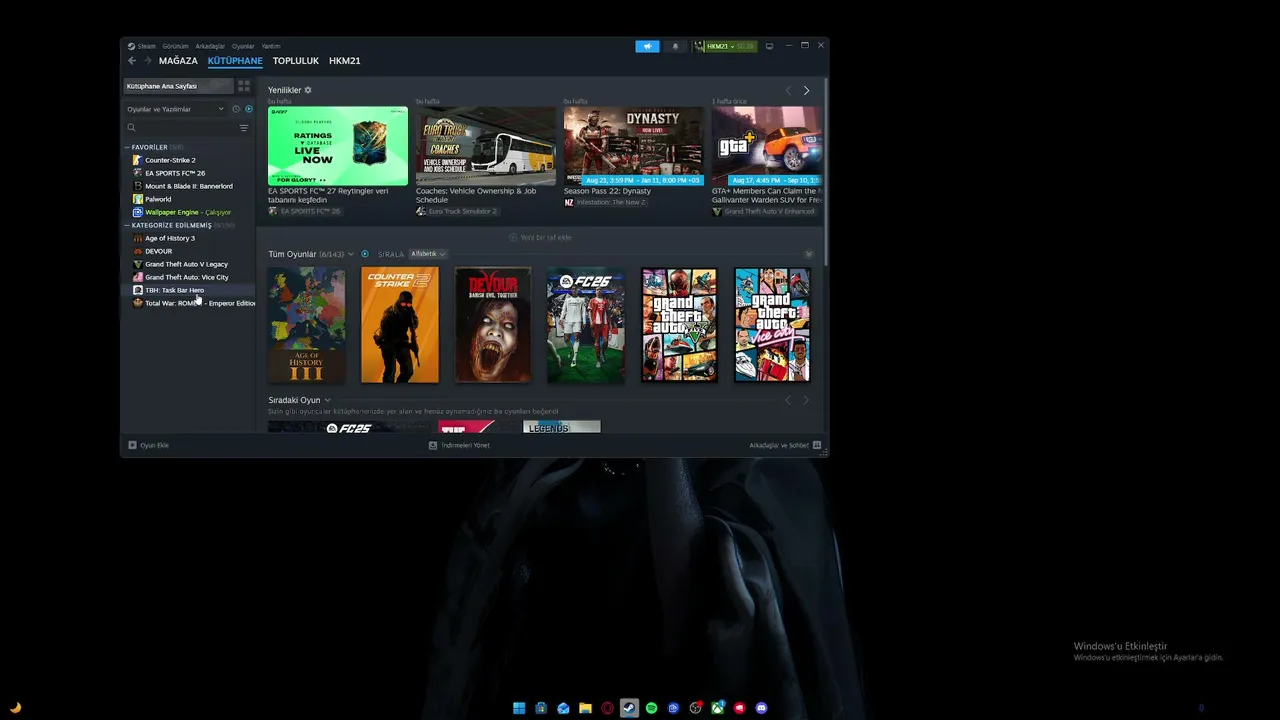This screenshot has height=720, width=1280.
Task: Sort library by recent clock icon
Action: pos(236,109)
